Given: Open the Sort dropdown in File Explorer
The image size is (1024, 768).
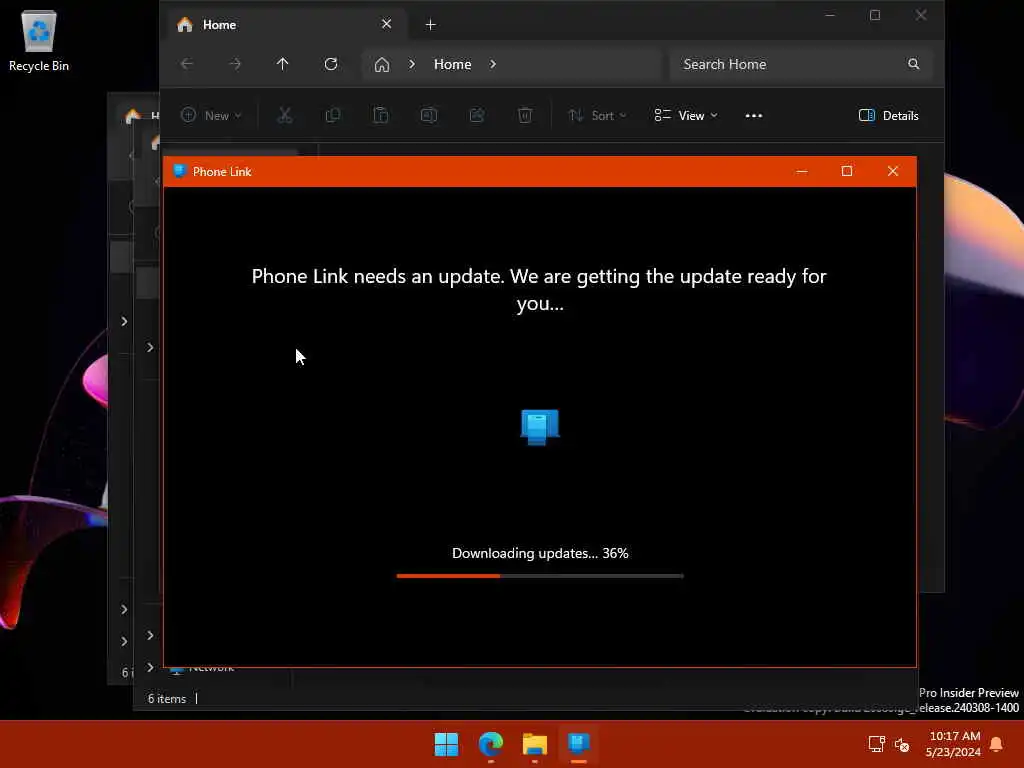Looking at the screenshot, I should [597, 116].
